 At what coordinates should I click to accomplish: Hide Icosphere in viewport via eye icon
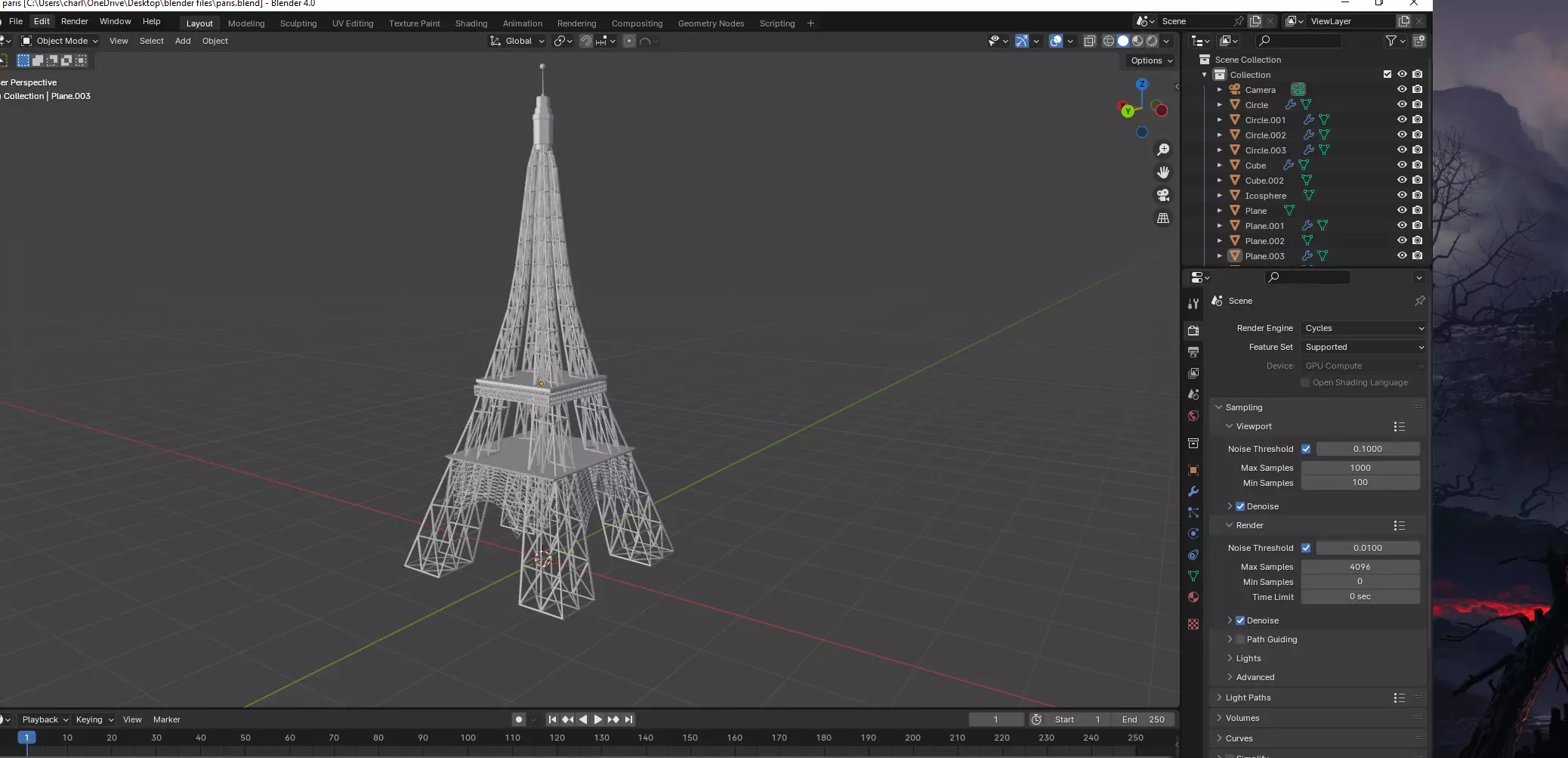point(1402,195)
